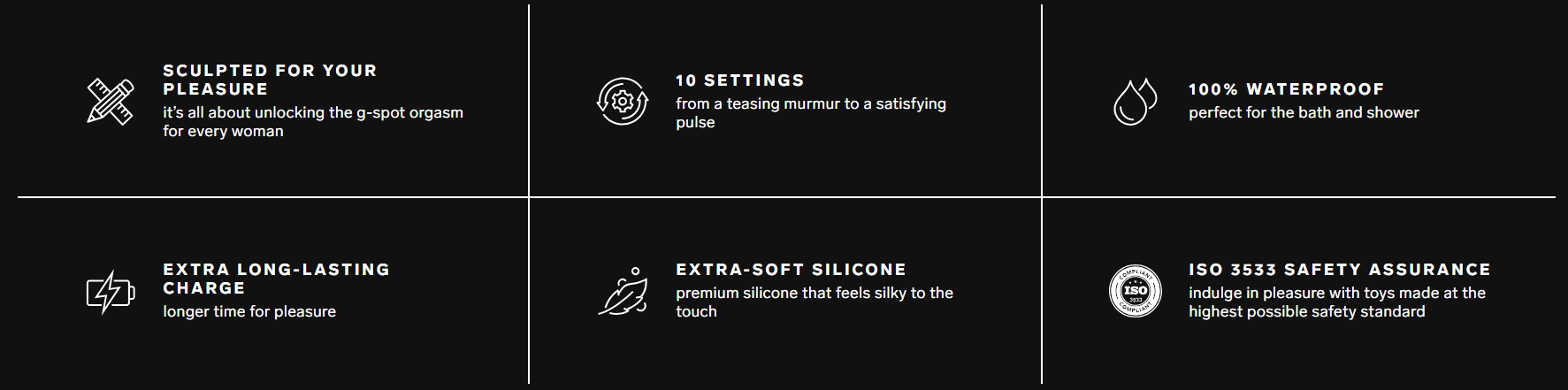Click the "longer time for pleasure" text
Image resolution: width=1568 pixels, height=390 pixels.
(x=249, y=312)
